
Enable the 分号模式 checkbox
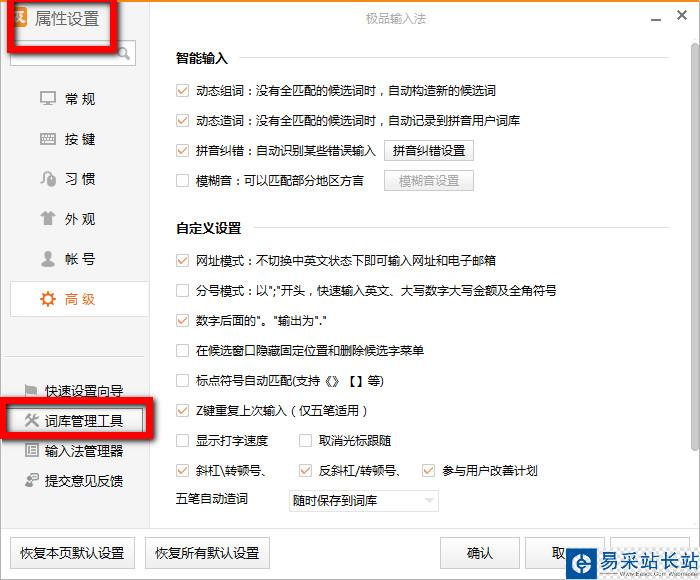[182, 291]
